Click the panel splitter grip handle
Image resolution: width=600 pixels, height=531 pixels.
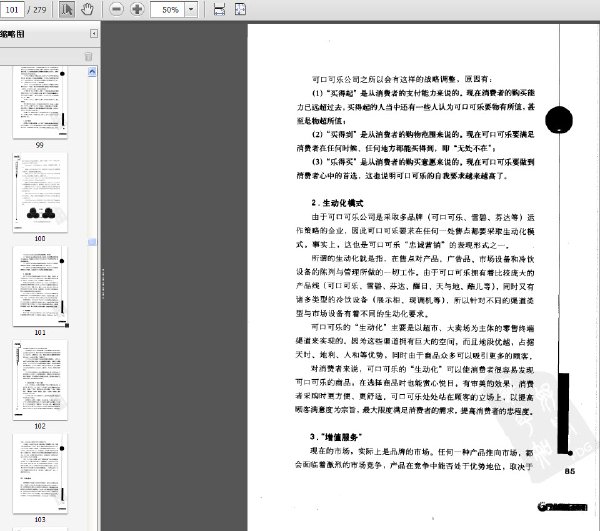click(x=103, y=283)
